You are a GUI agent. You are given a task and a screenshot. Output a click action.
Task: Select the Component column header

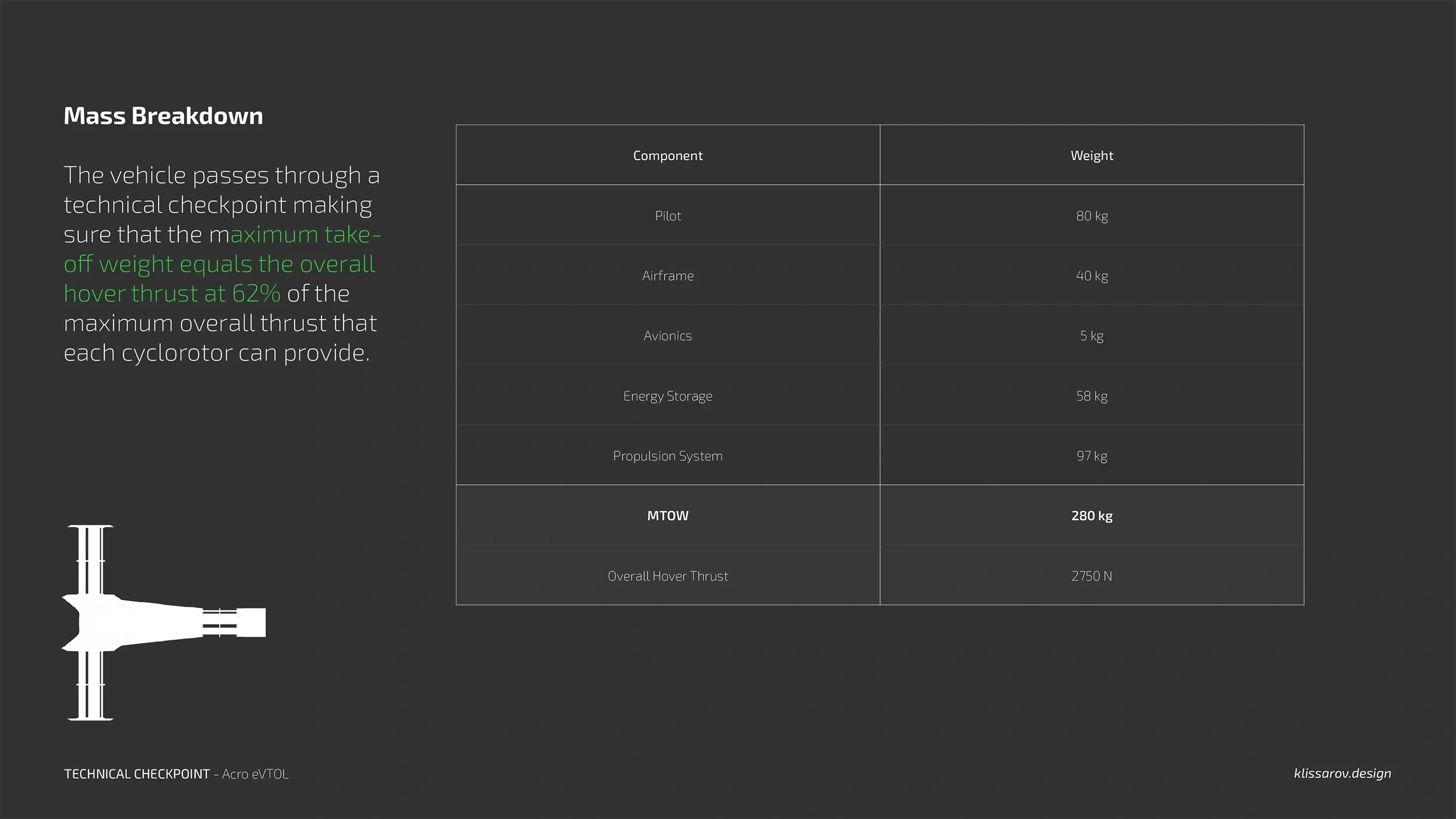coord(667,156)
